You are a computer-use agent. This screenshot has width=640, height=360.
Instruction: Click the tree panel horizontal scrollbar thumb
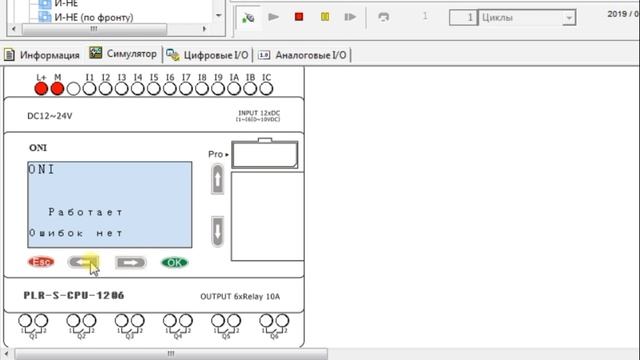coord(94,29)
